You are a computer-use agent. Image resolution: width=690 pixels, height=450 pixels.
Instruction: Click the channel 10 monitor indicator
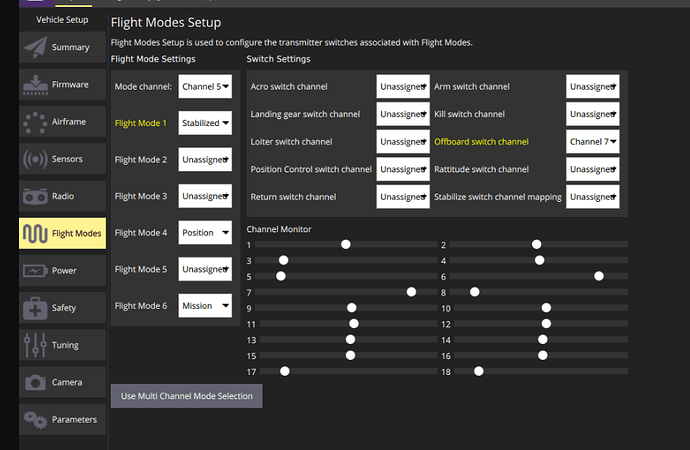point(547,308)
